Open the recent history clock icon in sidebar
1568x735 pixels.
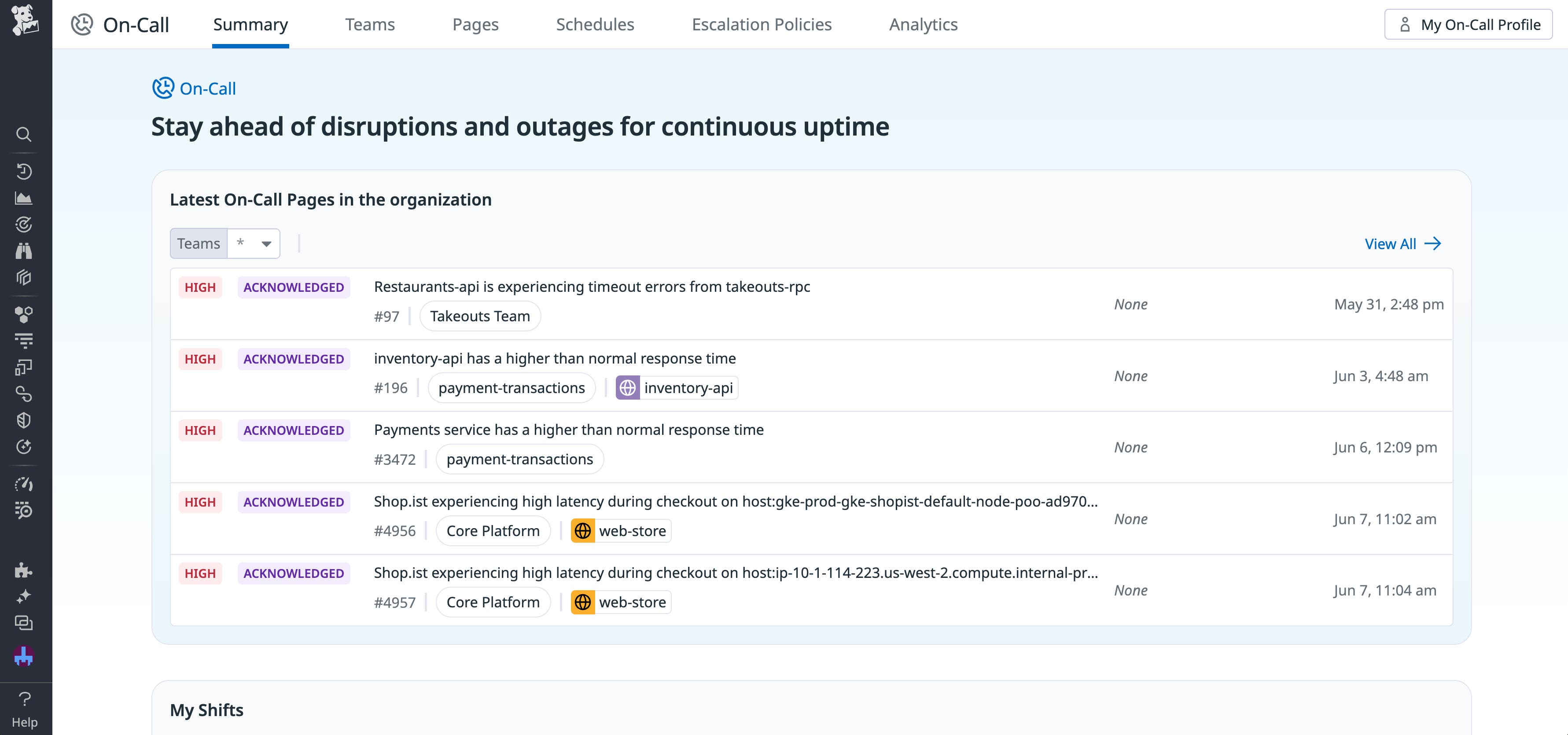click(24, 171)
